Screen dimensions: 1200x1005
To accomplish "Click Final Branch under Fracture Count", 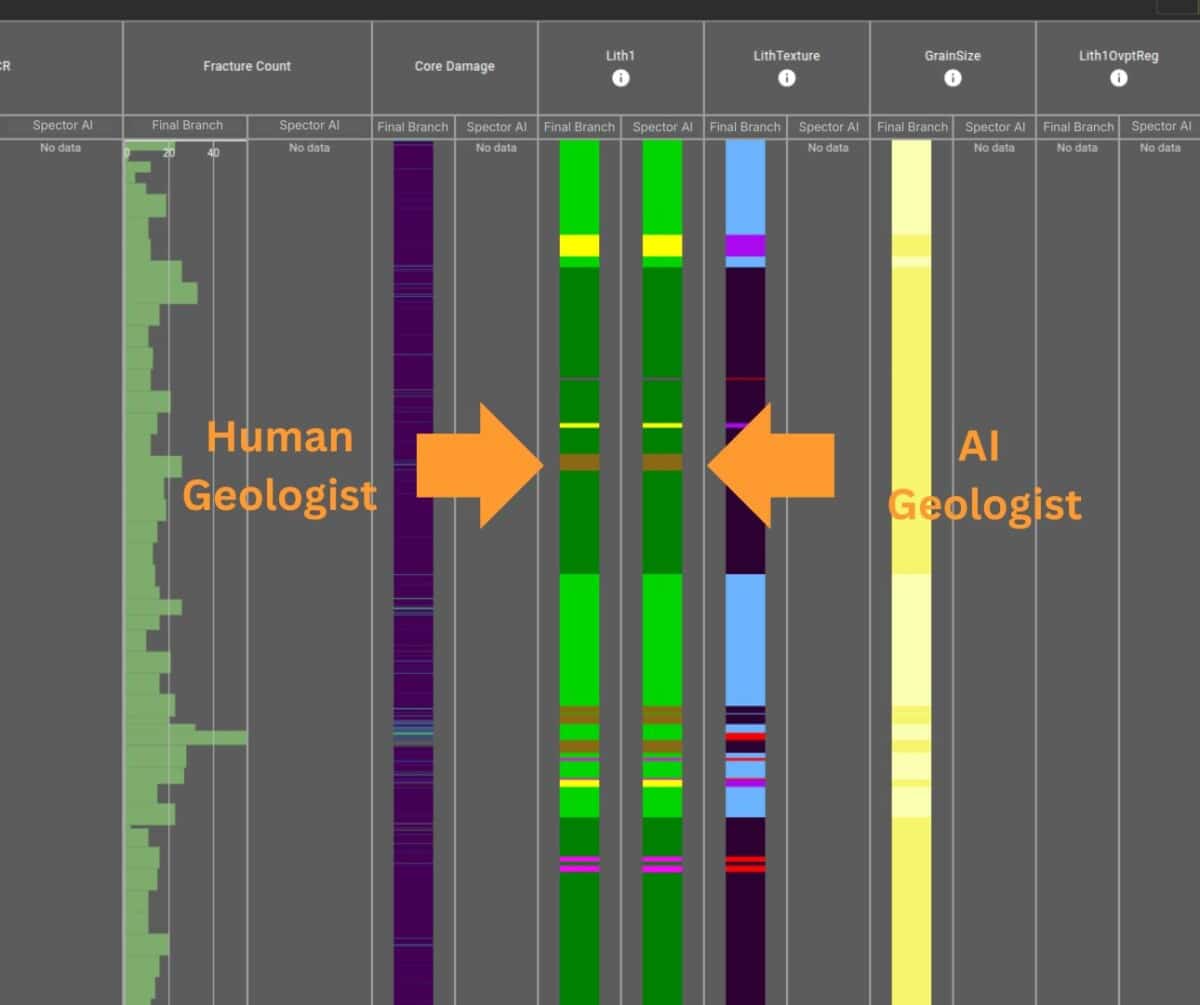I will (186, 126).
